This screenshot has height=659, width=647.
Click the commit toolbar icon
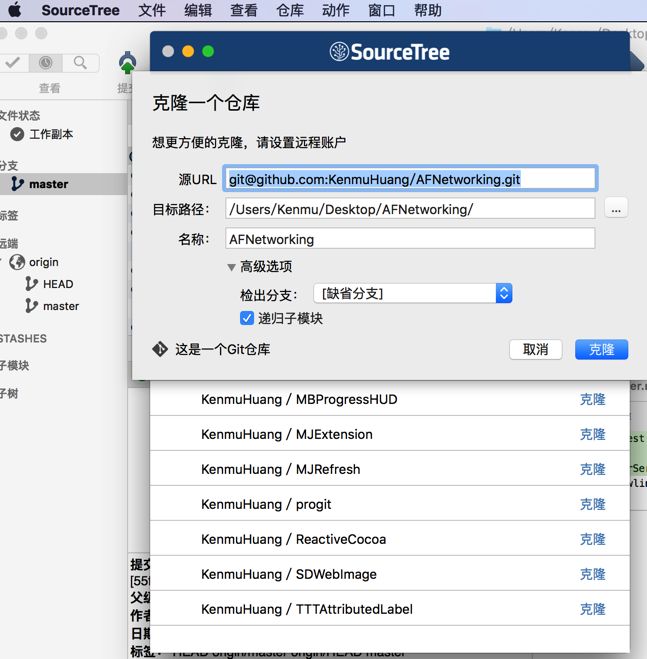tap(127, 63)
